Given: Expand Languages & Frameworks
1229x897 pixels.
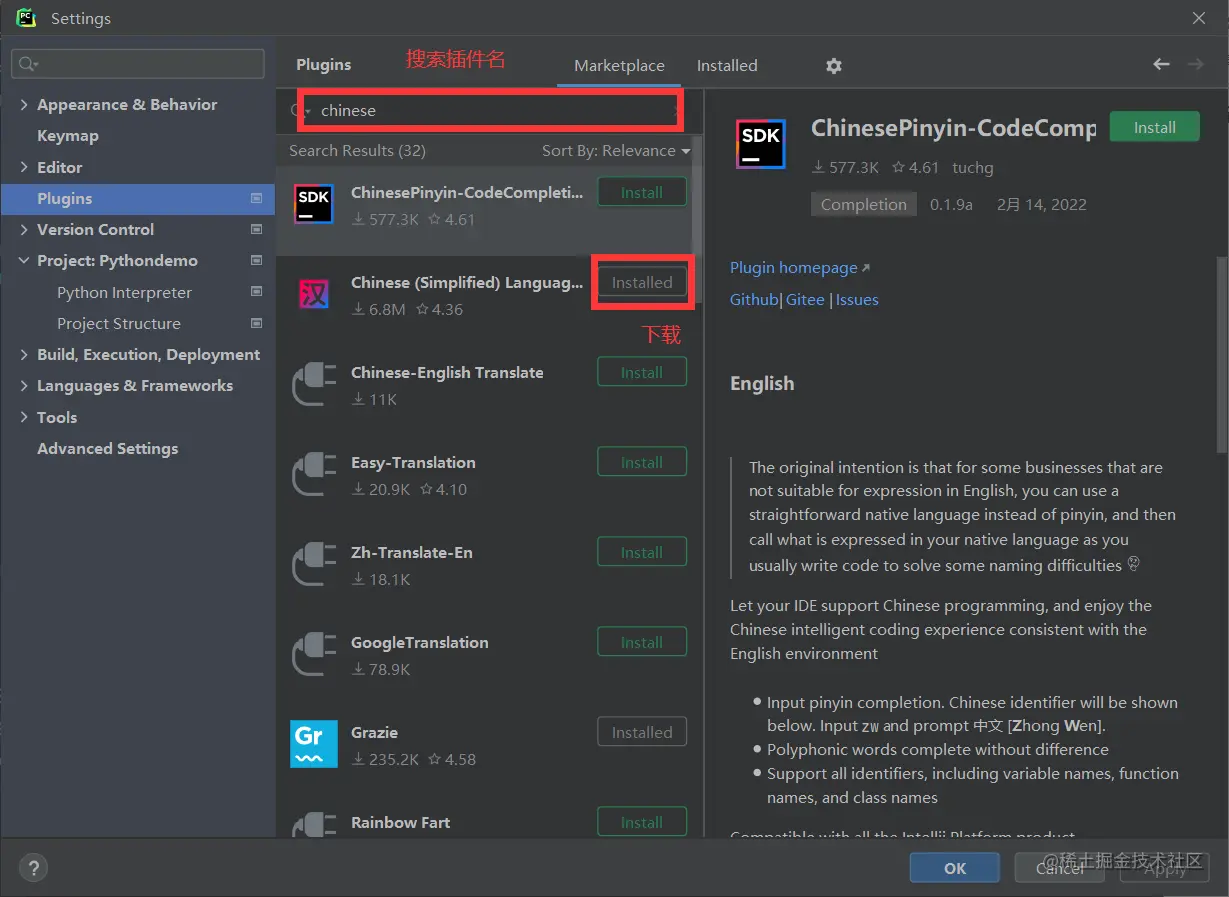Looking at the screenshot, I should pos(24,386).
